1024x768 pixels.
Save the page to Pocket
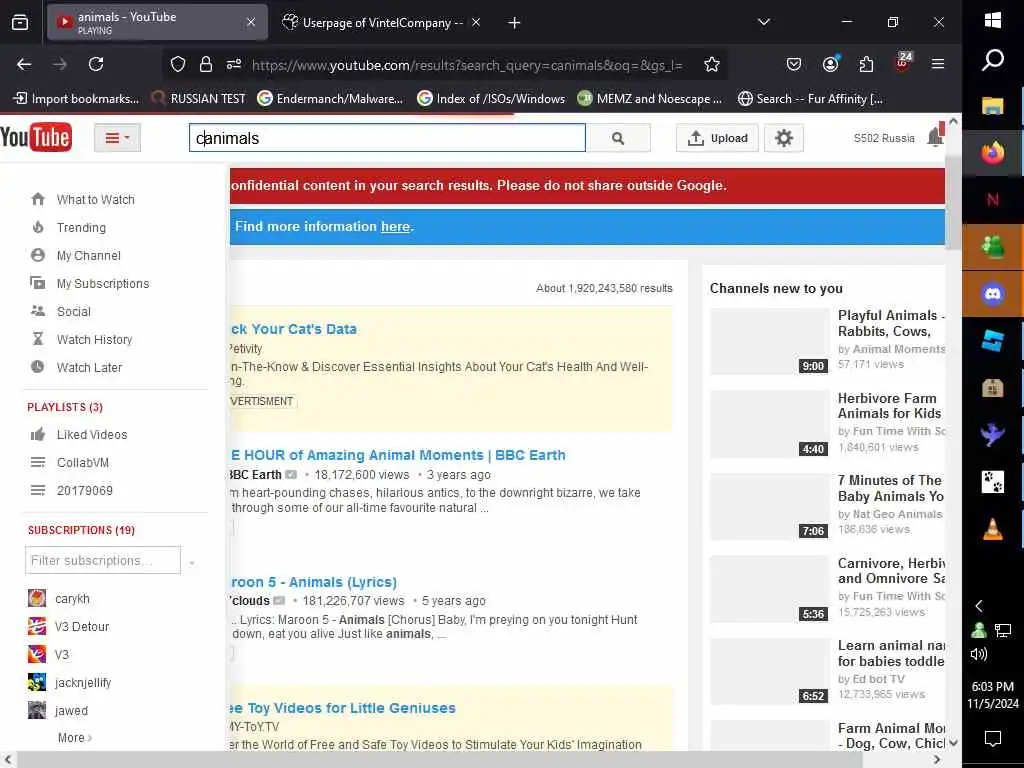coord(793,64)
